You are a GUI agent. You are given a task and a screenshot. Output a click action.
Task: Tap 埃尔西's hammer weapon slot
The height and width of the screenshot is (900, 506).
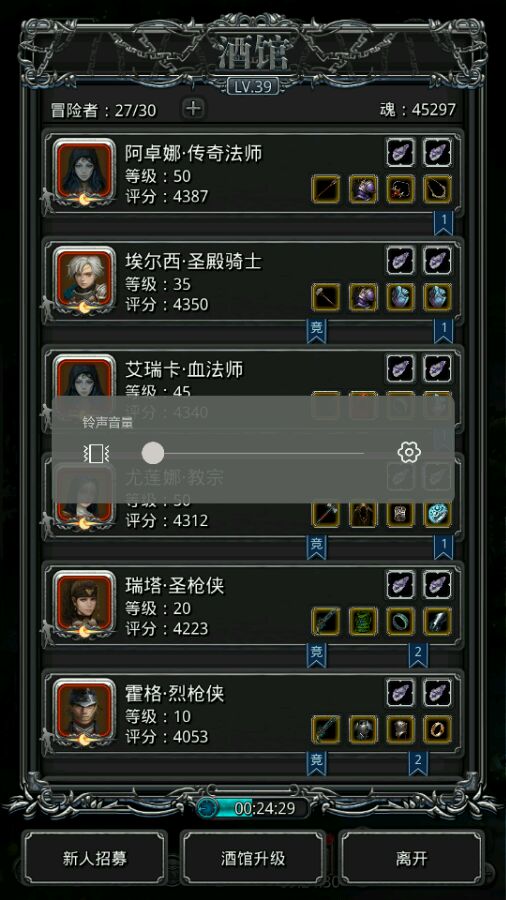click(326, 297)
